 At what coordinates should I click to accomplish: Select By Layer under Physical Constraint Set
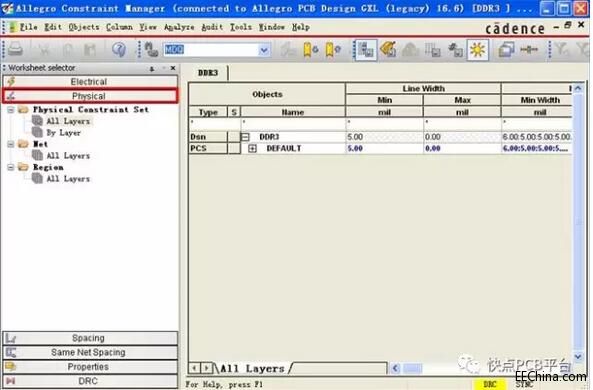pos(63,133)
